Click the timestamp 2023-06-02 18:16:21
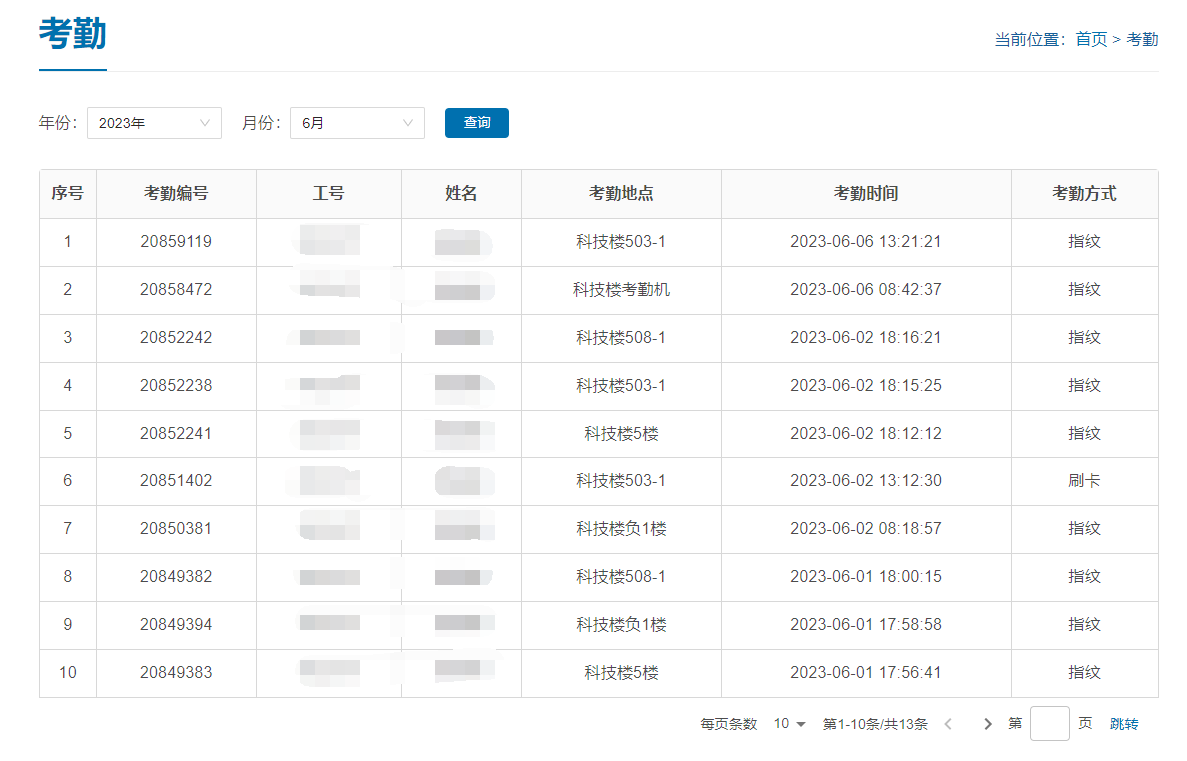The image size is (1187, 761). click(x=865, y=338)
